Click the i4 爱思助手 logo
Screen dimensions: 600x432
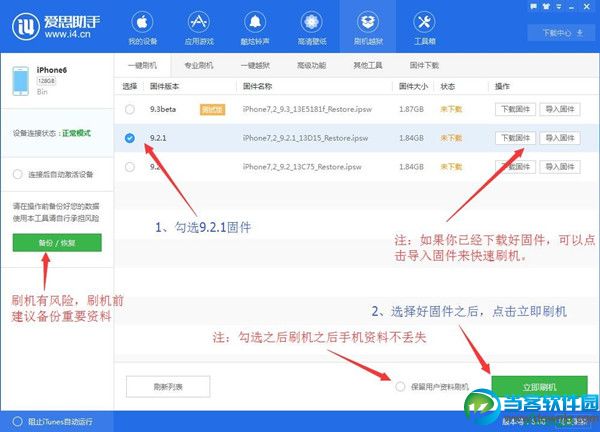[56, 26]
